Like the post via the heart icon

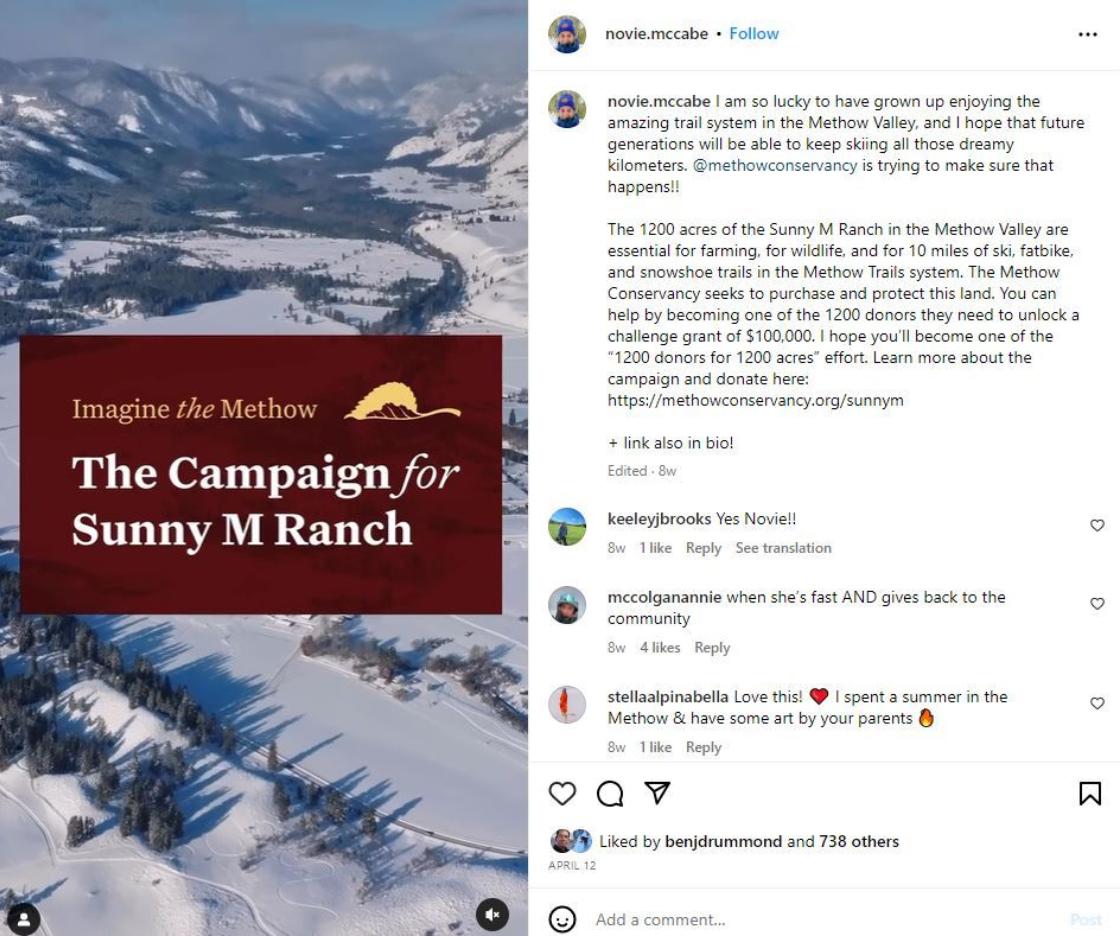point(563,792)
